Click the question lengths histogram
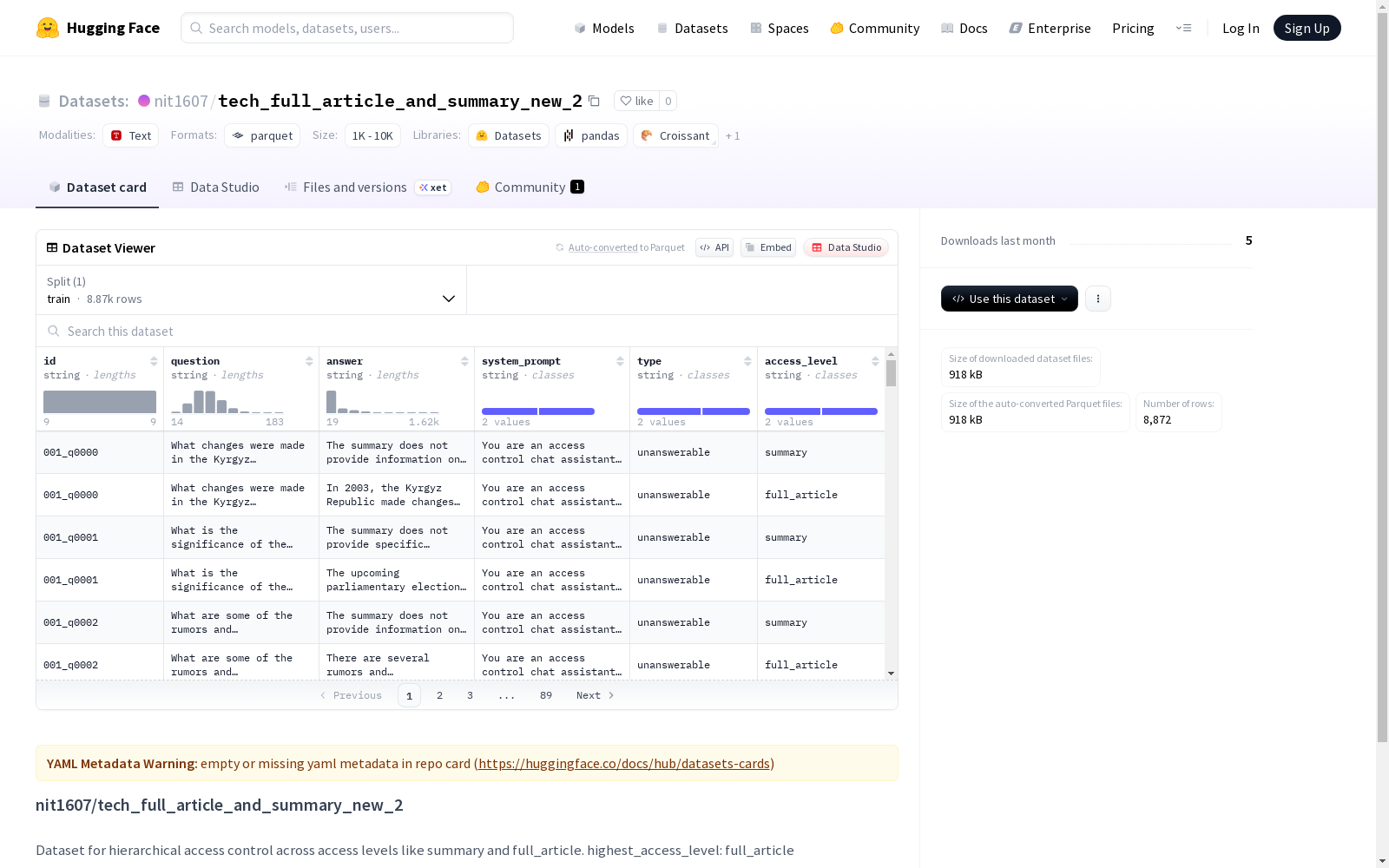Image resolution: width=1389 pixels, height=868 pixels. pyautogui.click(x=227, y=402)
